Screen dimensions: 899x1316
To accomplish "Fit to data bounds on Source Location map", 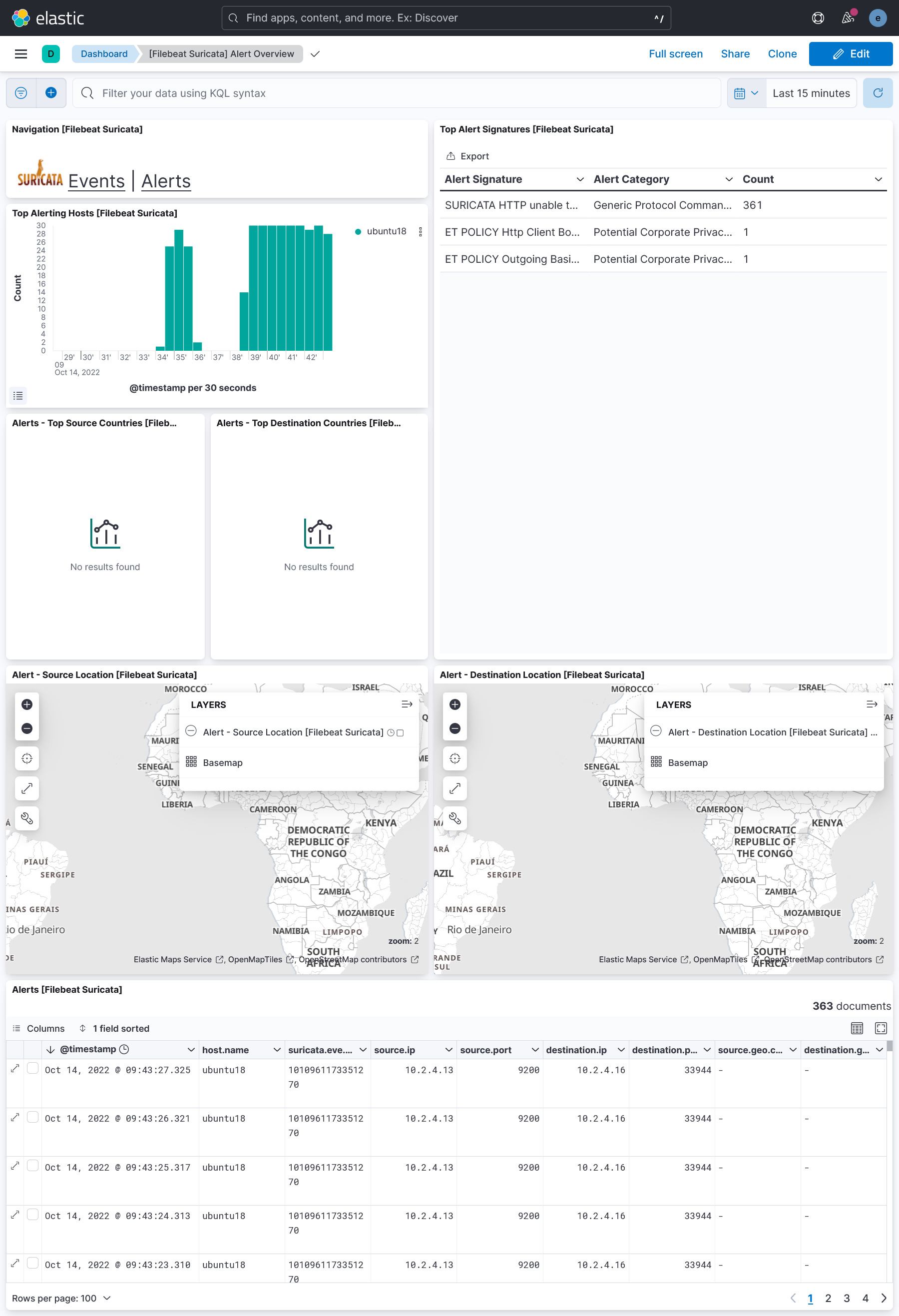I will 26,758.
